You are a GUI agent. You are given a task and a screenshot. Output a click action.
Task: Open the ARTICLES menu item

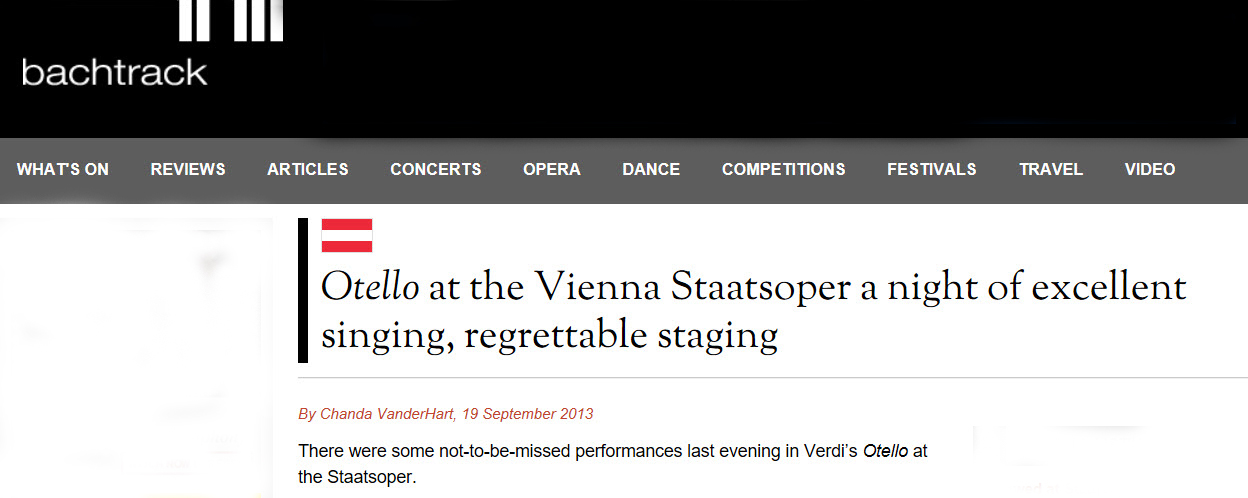coord(308,169)
